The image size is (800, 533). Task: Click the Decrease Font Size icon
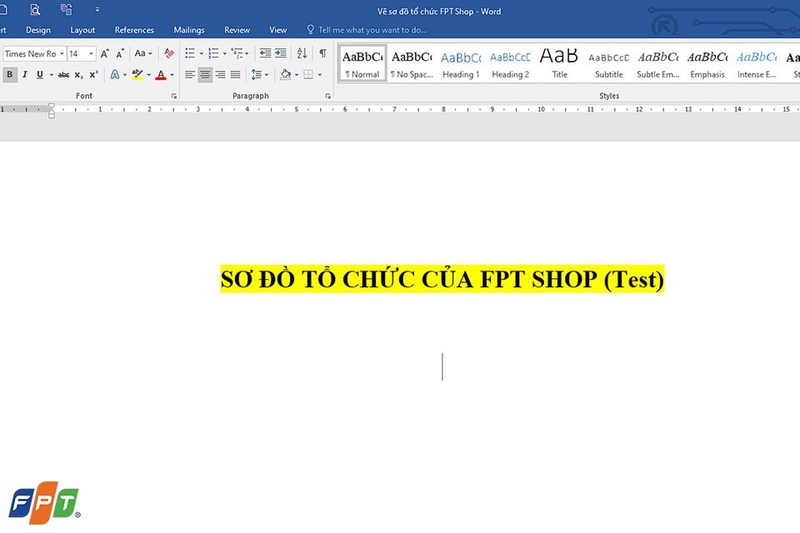120,54
